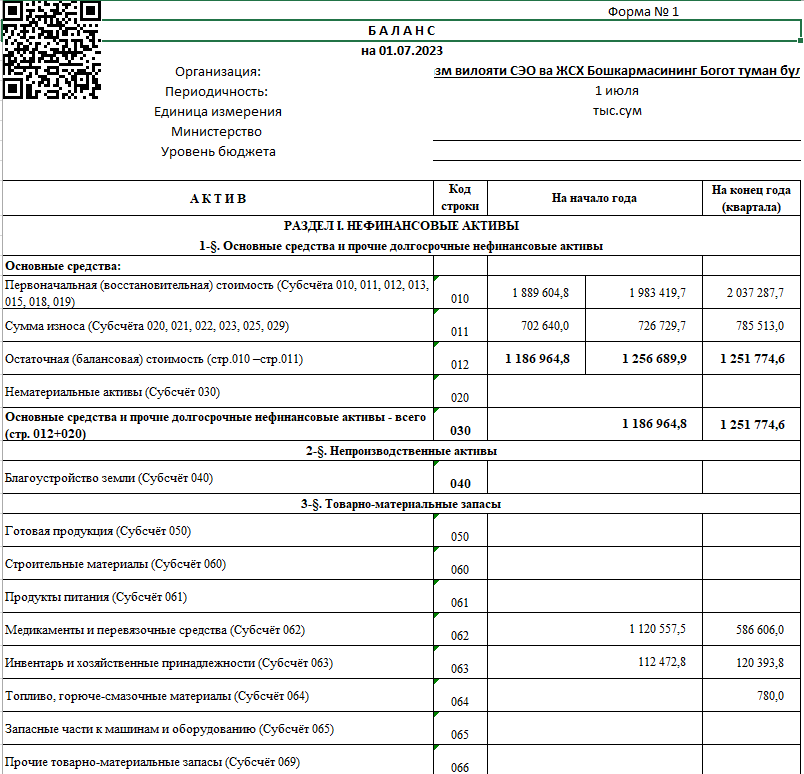Click '2-§. Непроизводственные активы' heading
The image size is (804, 774).
tap(401, 451)
